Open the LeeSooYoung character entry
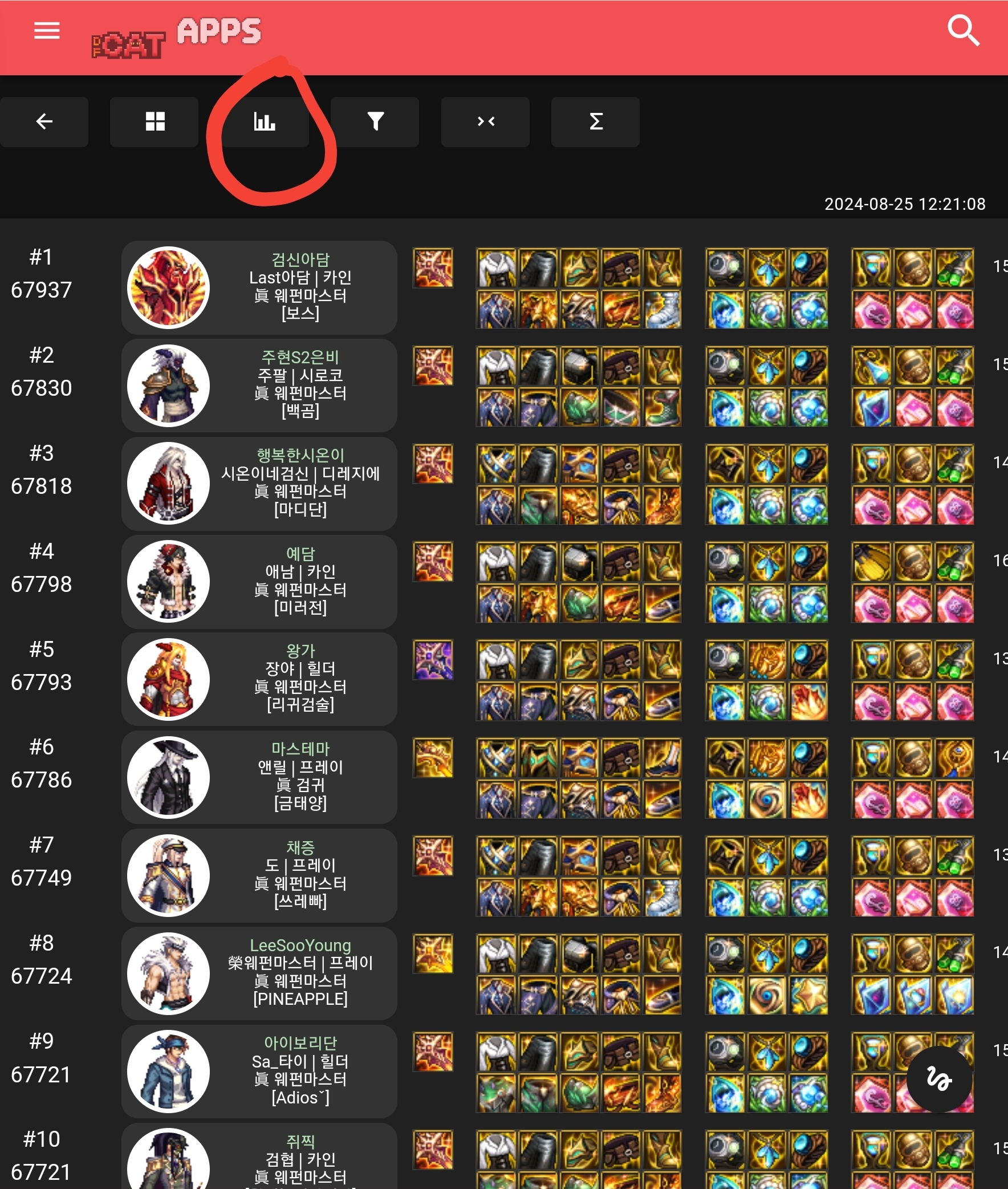The image size is (1008, 1189). (x=259, y=973)
